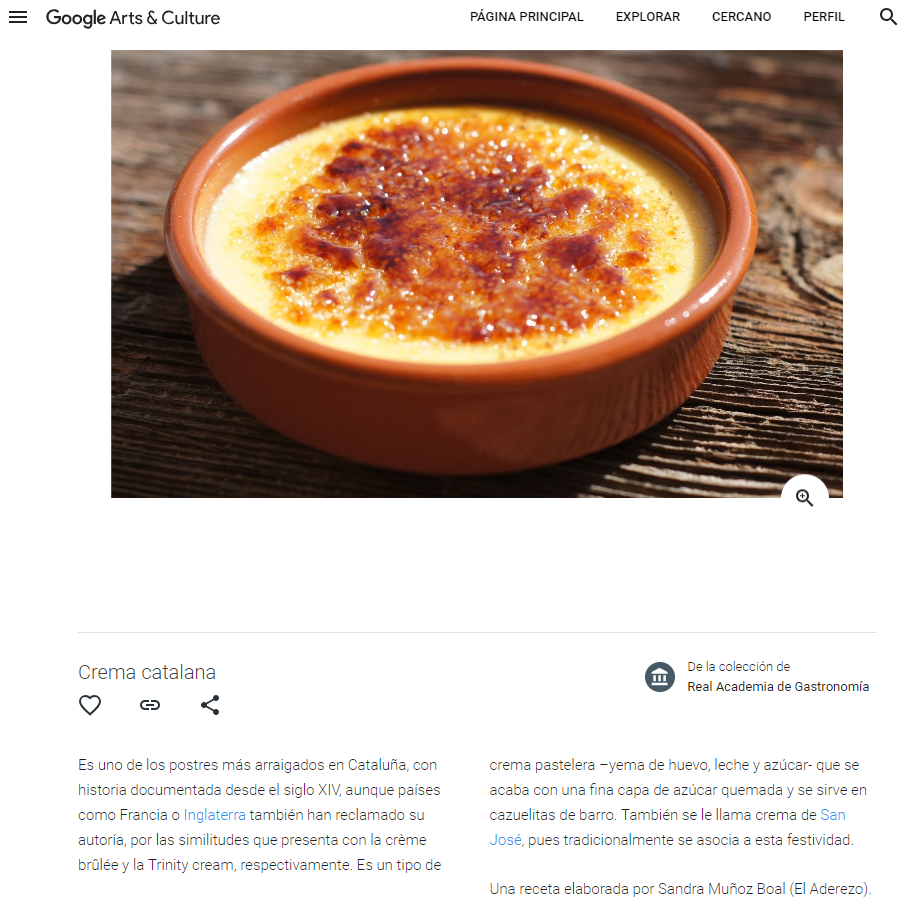This screenshot has height=919, width=907.
Task: Click 'De la colección de' label
Action: coord(738,666)
